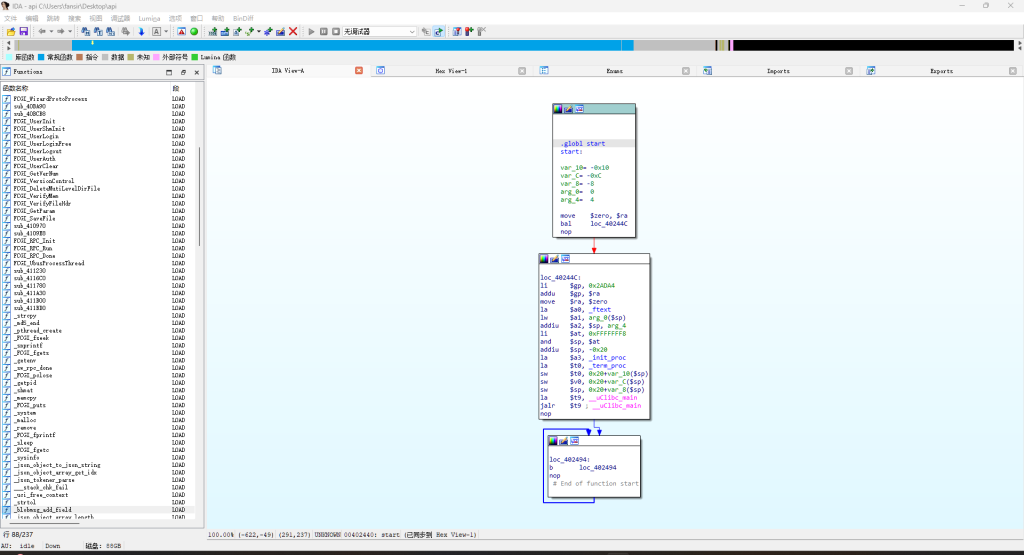Float the Functions panel with the undock button
1024x555 pixels.
[183, 72]
